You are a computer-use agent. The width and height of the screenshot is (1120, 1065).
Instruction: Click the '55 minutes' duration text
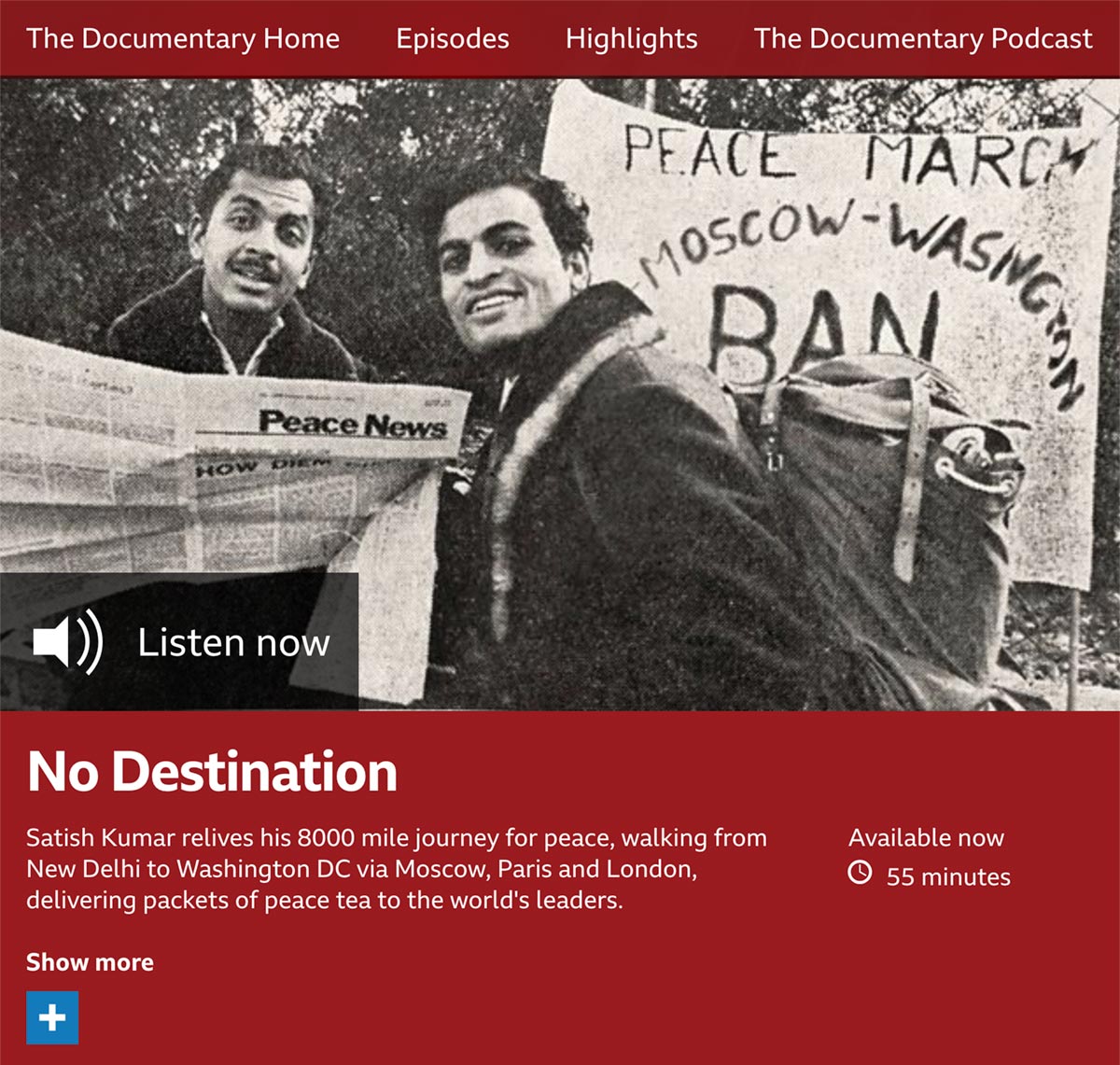point(948,876)
